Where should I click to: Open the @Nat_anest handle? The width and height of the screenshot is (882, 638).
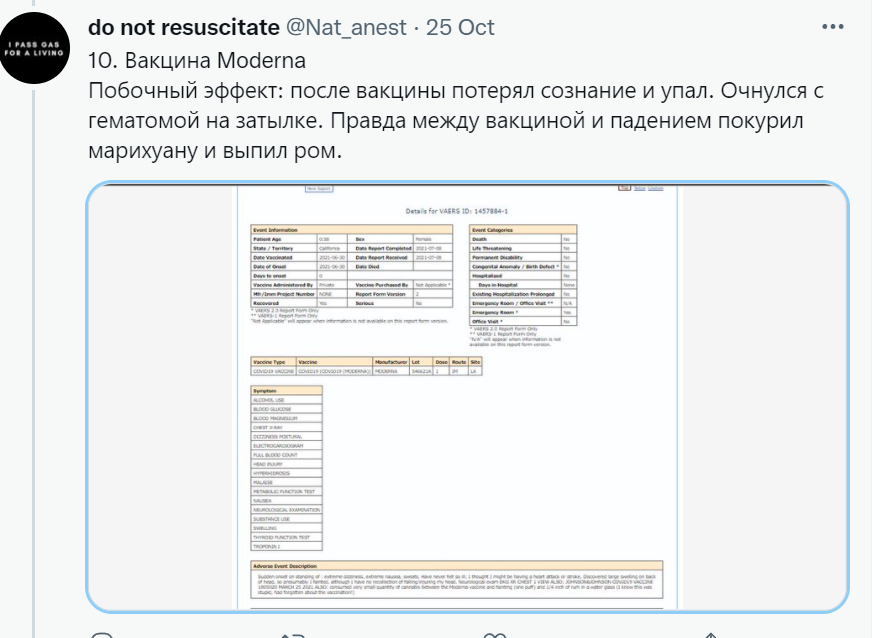click(345, 27)
